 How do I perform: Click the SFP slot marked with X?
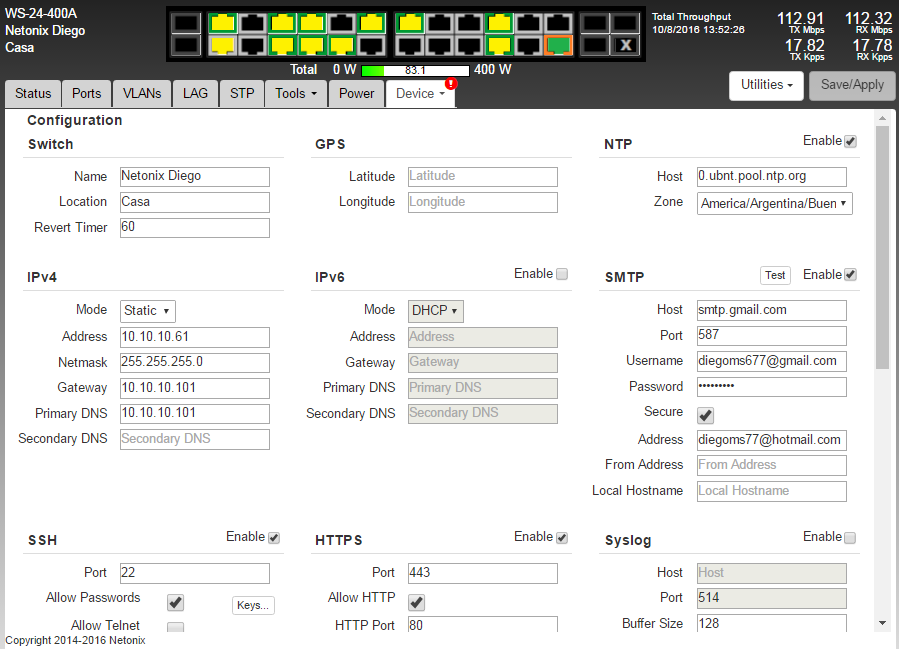click(x=625, y=45)
